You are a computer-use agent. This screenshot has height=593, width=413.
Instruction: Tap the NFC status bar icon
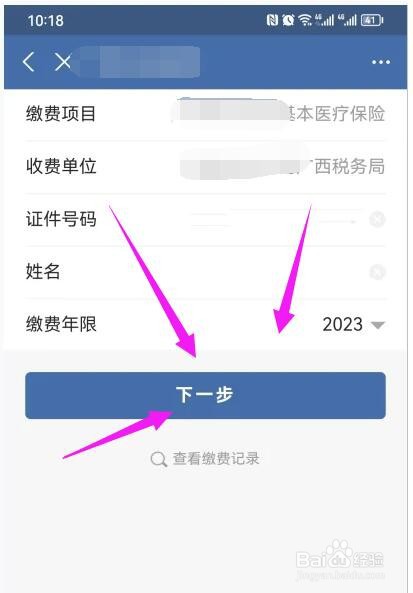[x=272, y=20]
